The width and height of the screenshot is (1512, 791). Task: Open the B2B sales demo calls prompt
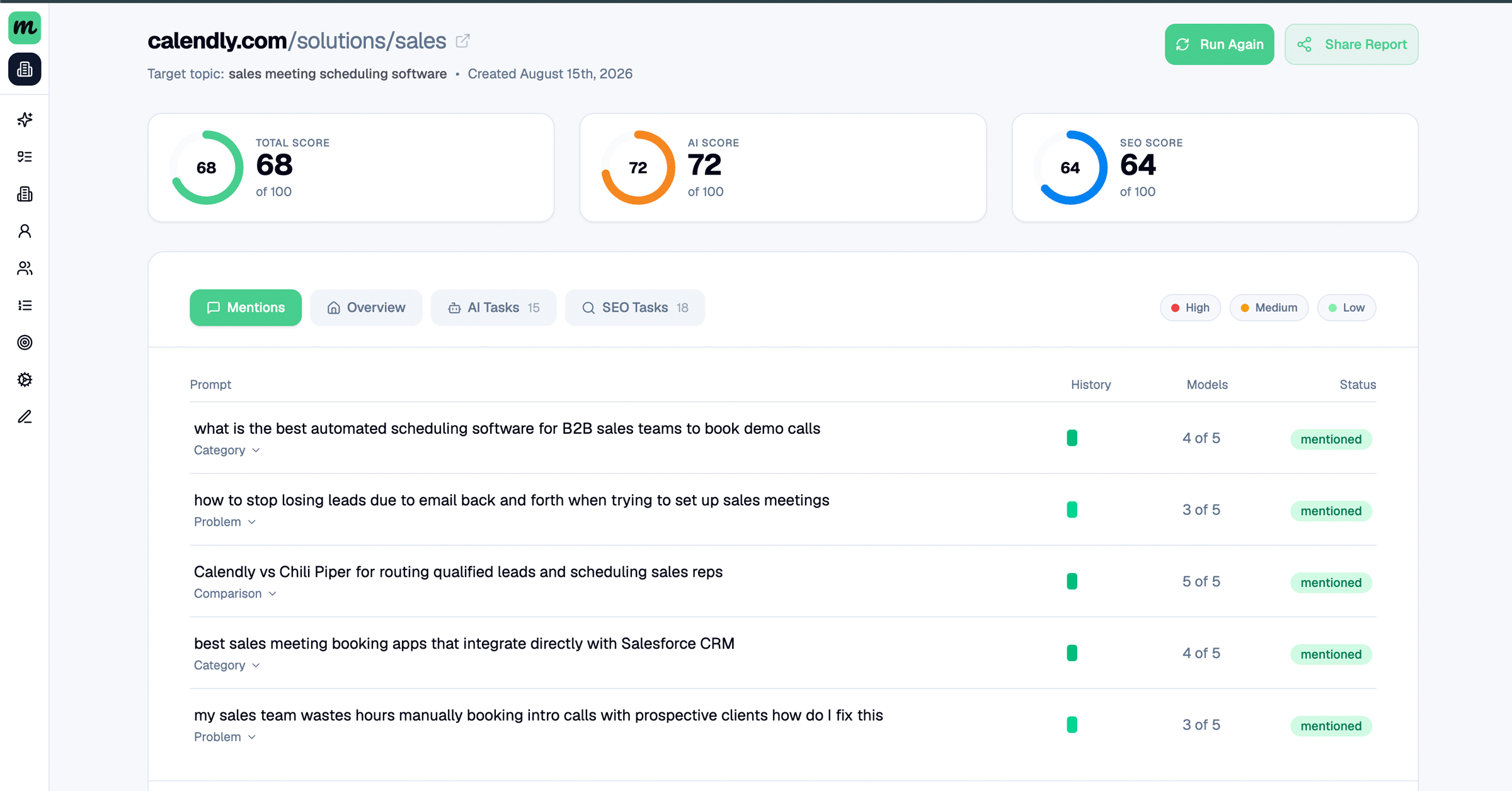click(507, 429)
